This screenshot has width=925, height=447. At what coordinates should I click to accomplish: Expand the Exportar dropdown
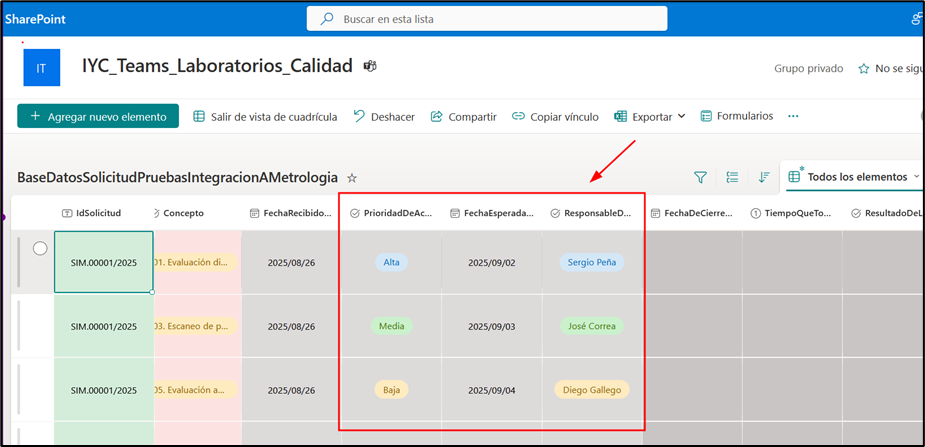pyautogui.click(x=650, y=116)
